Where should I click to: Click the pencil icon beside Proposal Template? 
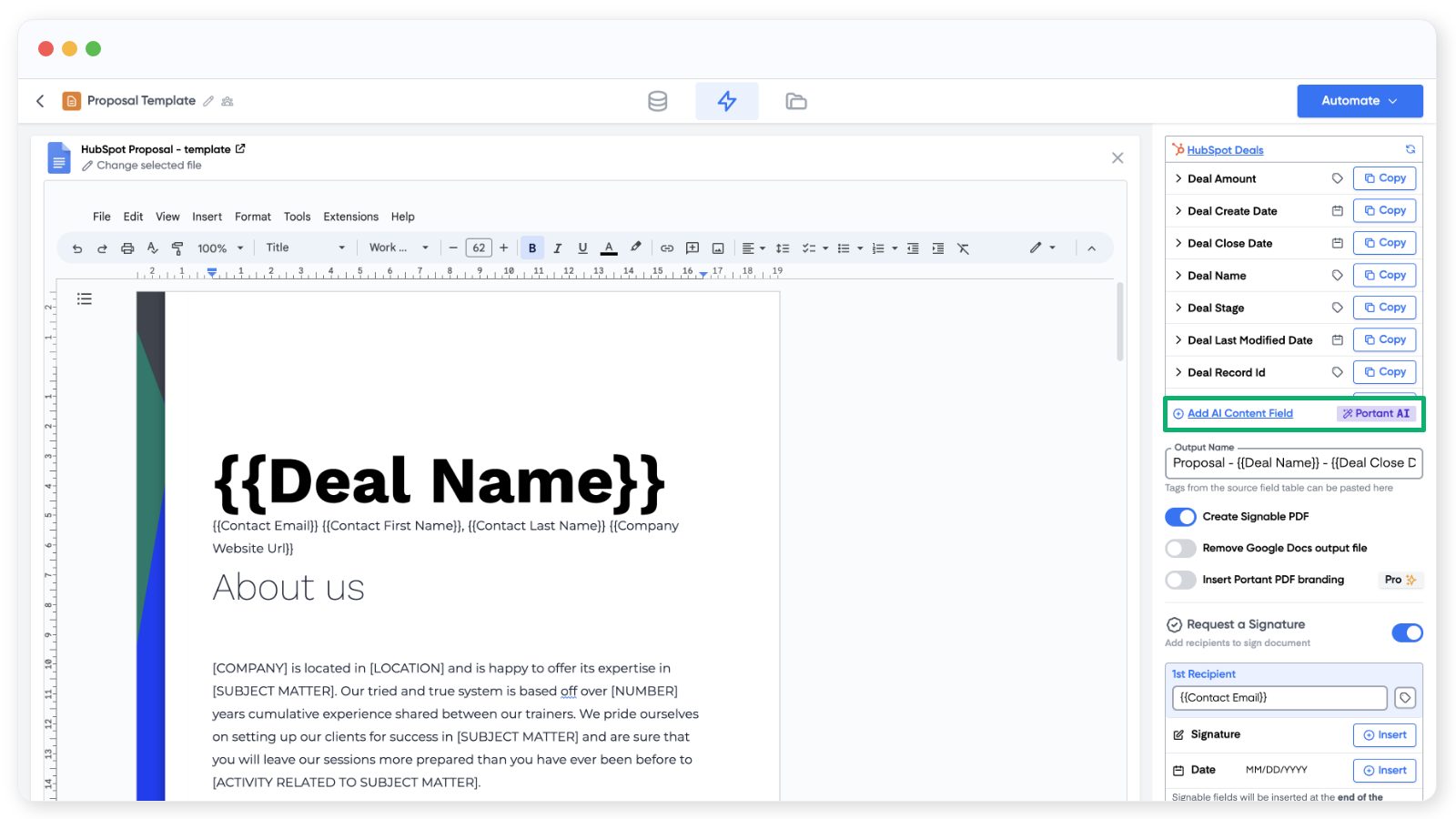208,101
